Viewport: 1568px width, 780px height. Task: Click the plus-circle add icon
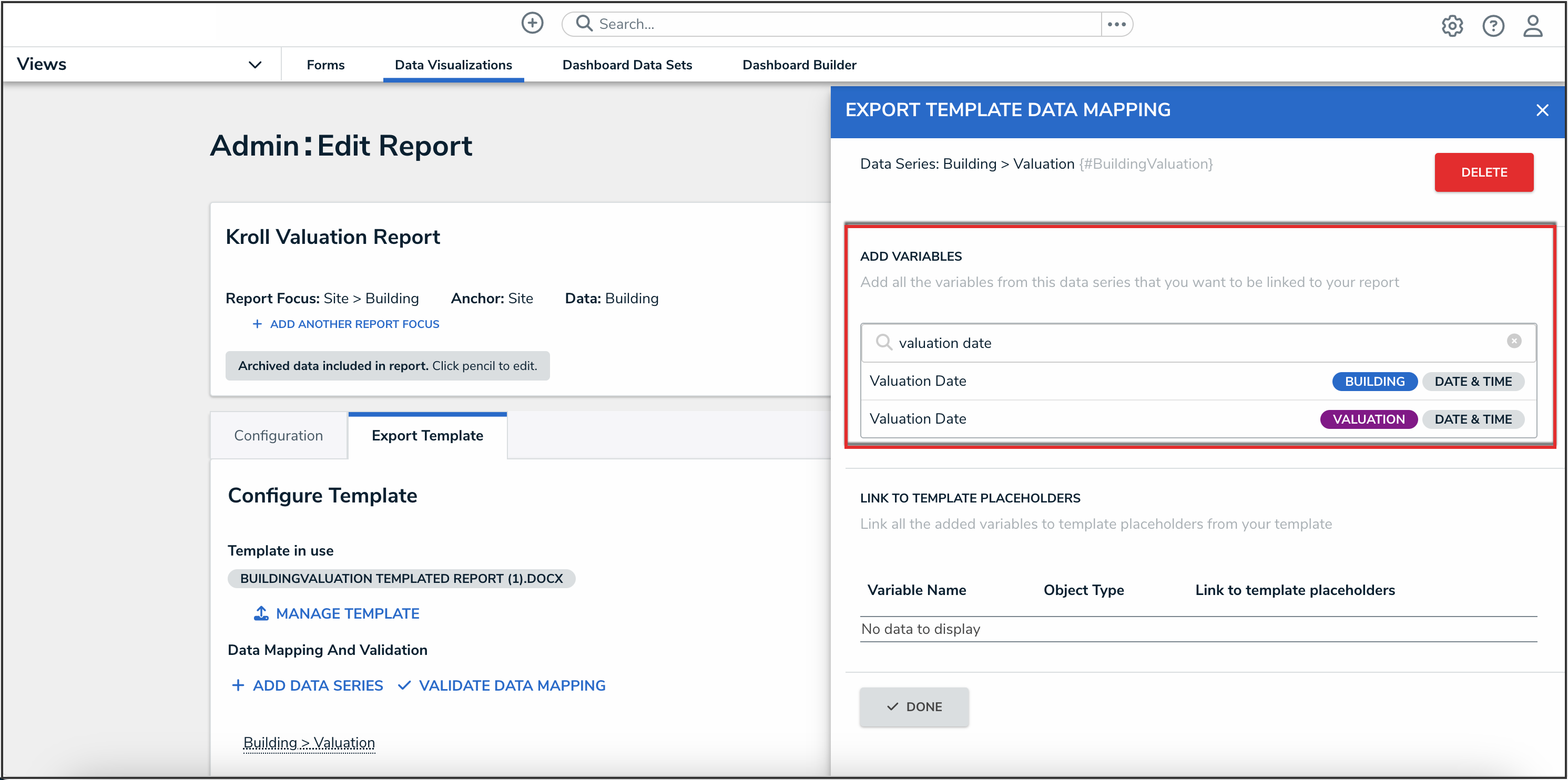(x=532, y=23)
